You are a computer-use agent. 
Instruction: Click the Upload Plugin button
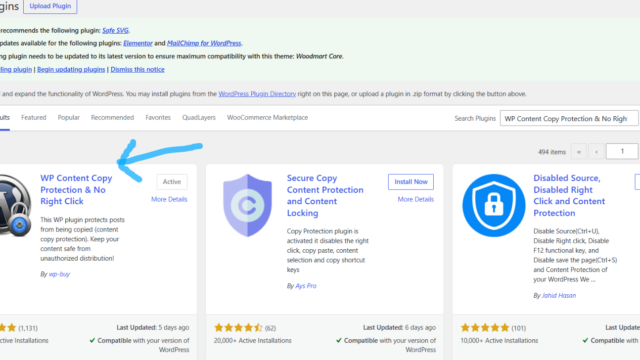coord(50,6)
